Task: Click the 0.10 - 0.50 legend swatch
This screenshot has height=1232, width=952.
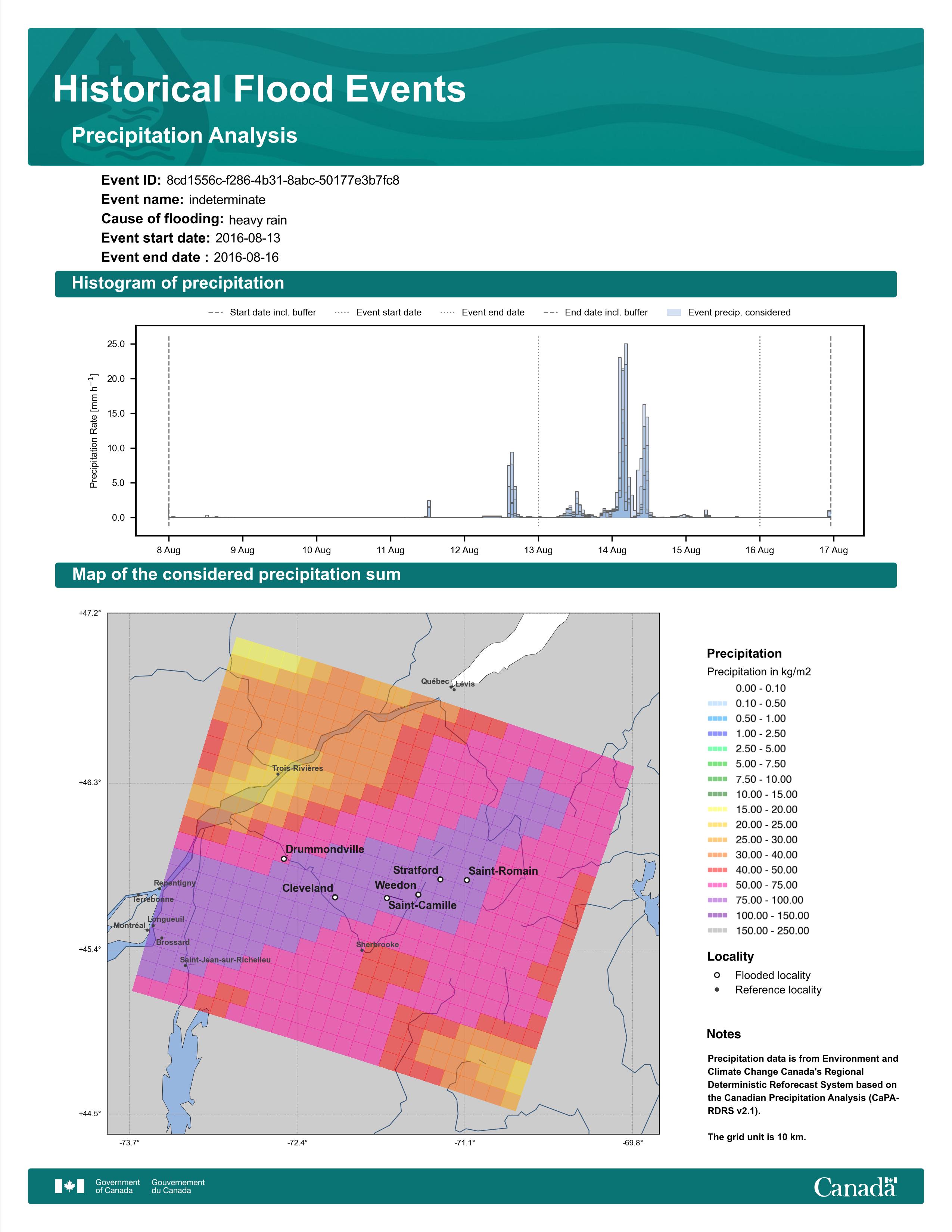Action: [x=717, y=703]
